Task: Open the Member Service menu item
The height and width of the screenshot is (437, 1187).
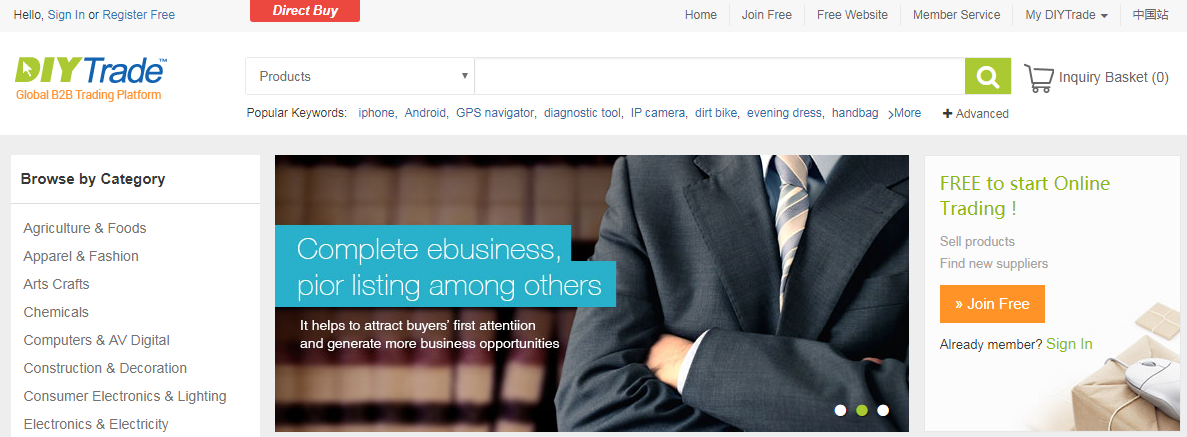Action: coord(956,14)
